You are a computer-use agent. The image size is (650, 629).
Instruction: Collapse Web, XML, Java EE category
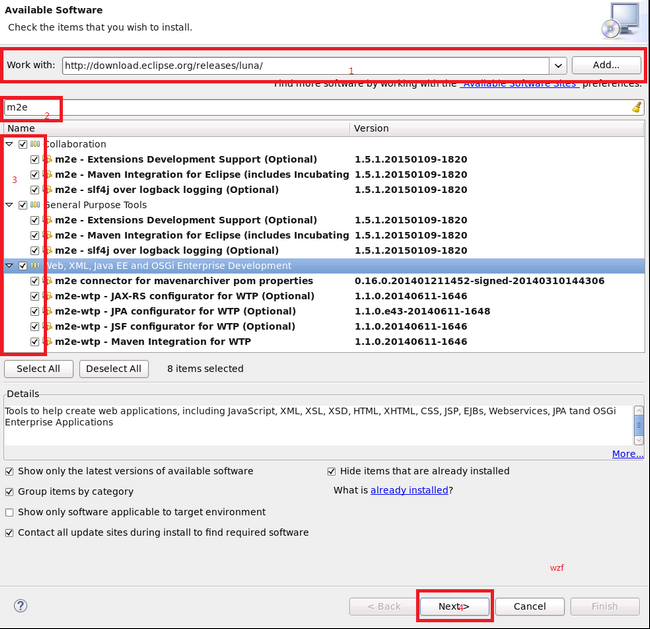[x=9, y=265]
